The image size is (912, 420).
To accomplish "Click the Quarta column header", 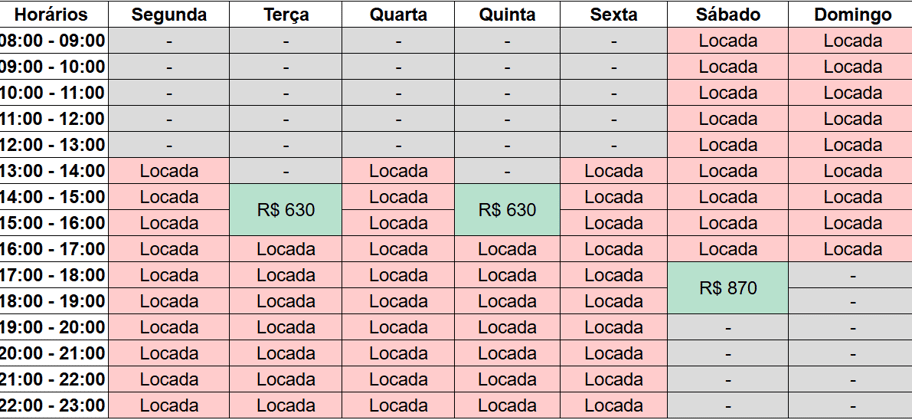I will (398, 15).
